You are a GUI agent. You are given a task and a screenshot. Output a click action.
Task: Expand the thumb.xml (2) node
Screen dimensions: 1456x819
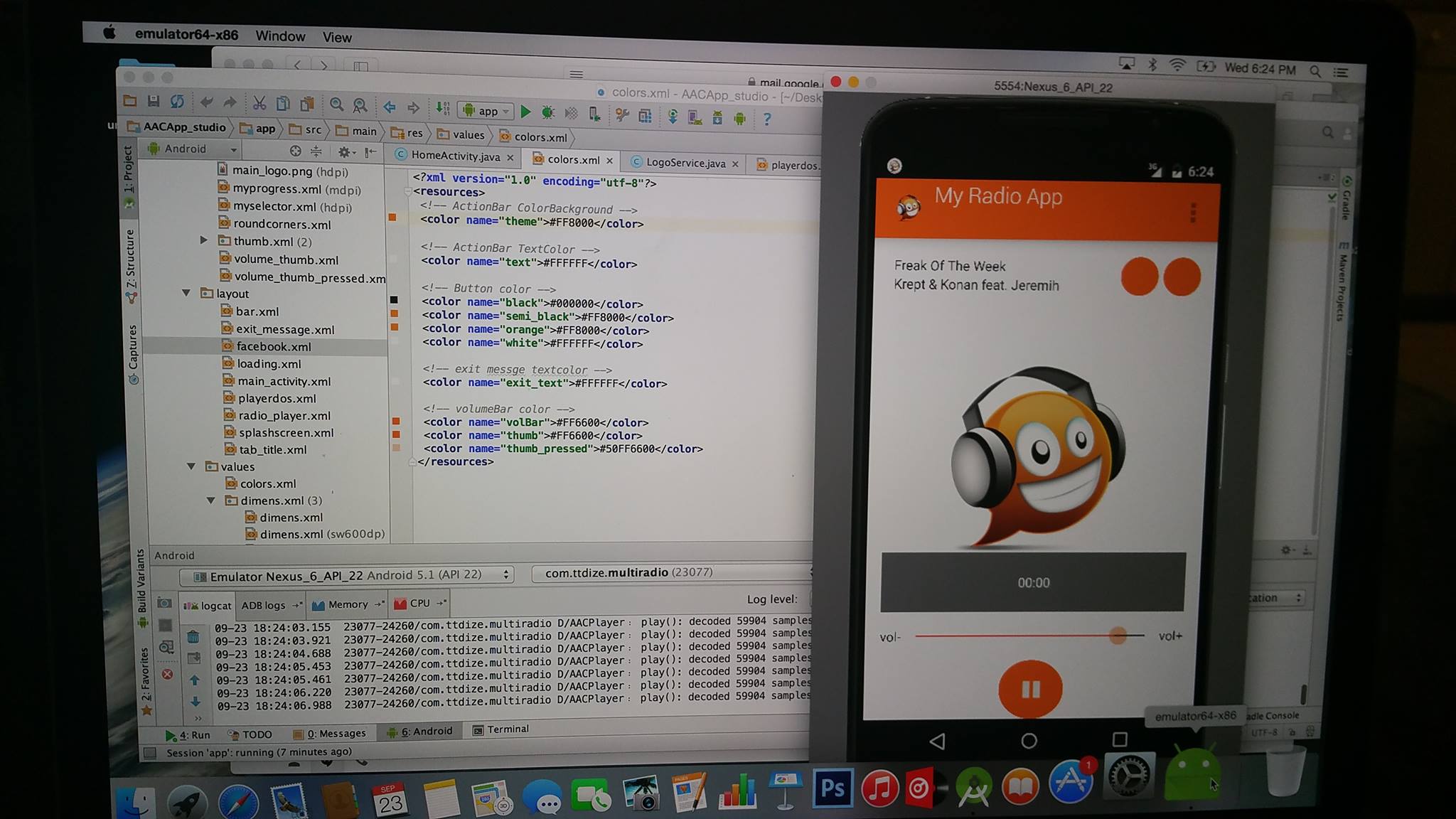click(203, 240)
